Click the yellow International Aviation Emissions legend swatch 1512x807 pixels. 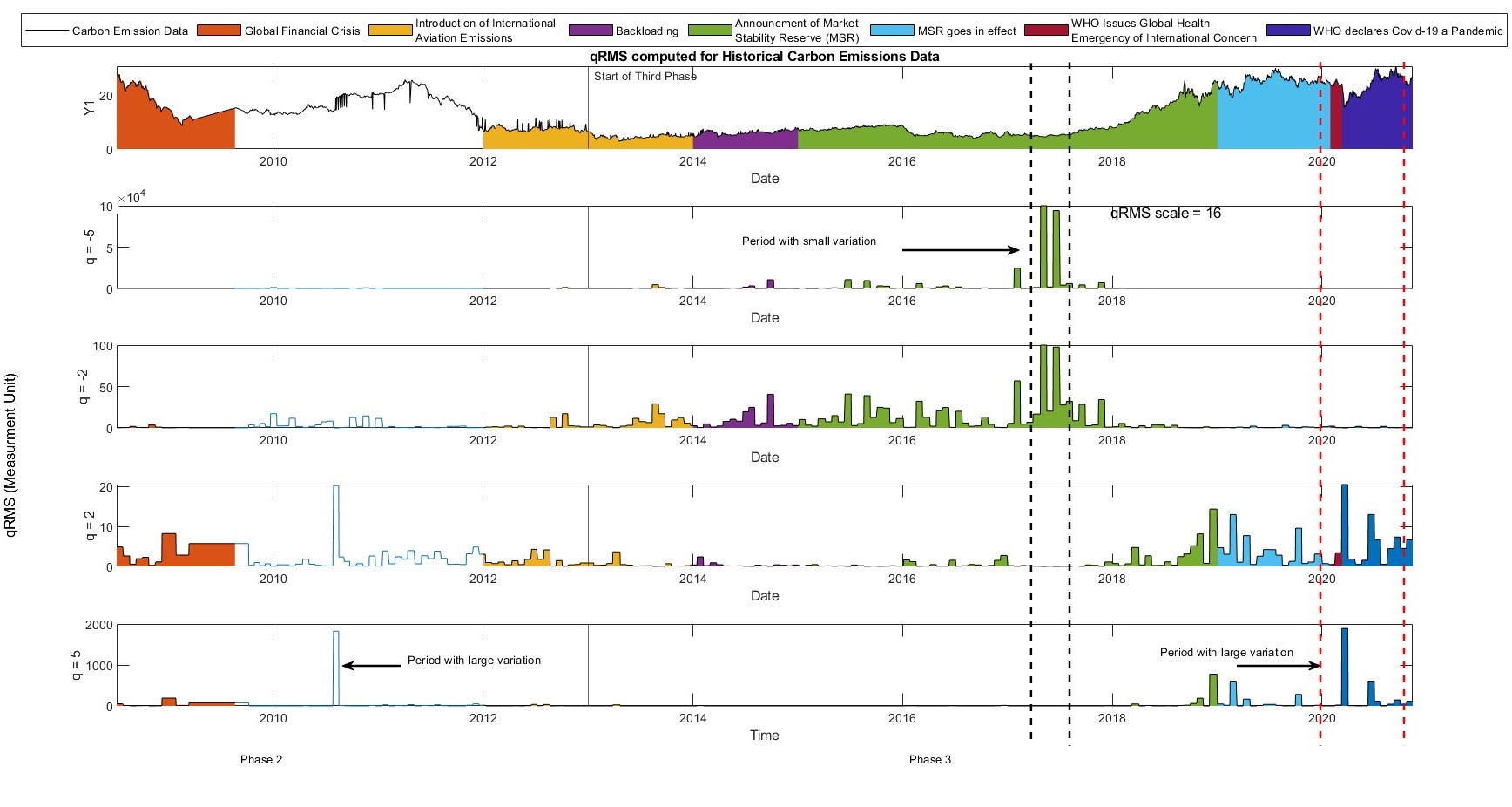(x=390, y=31)
